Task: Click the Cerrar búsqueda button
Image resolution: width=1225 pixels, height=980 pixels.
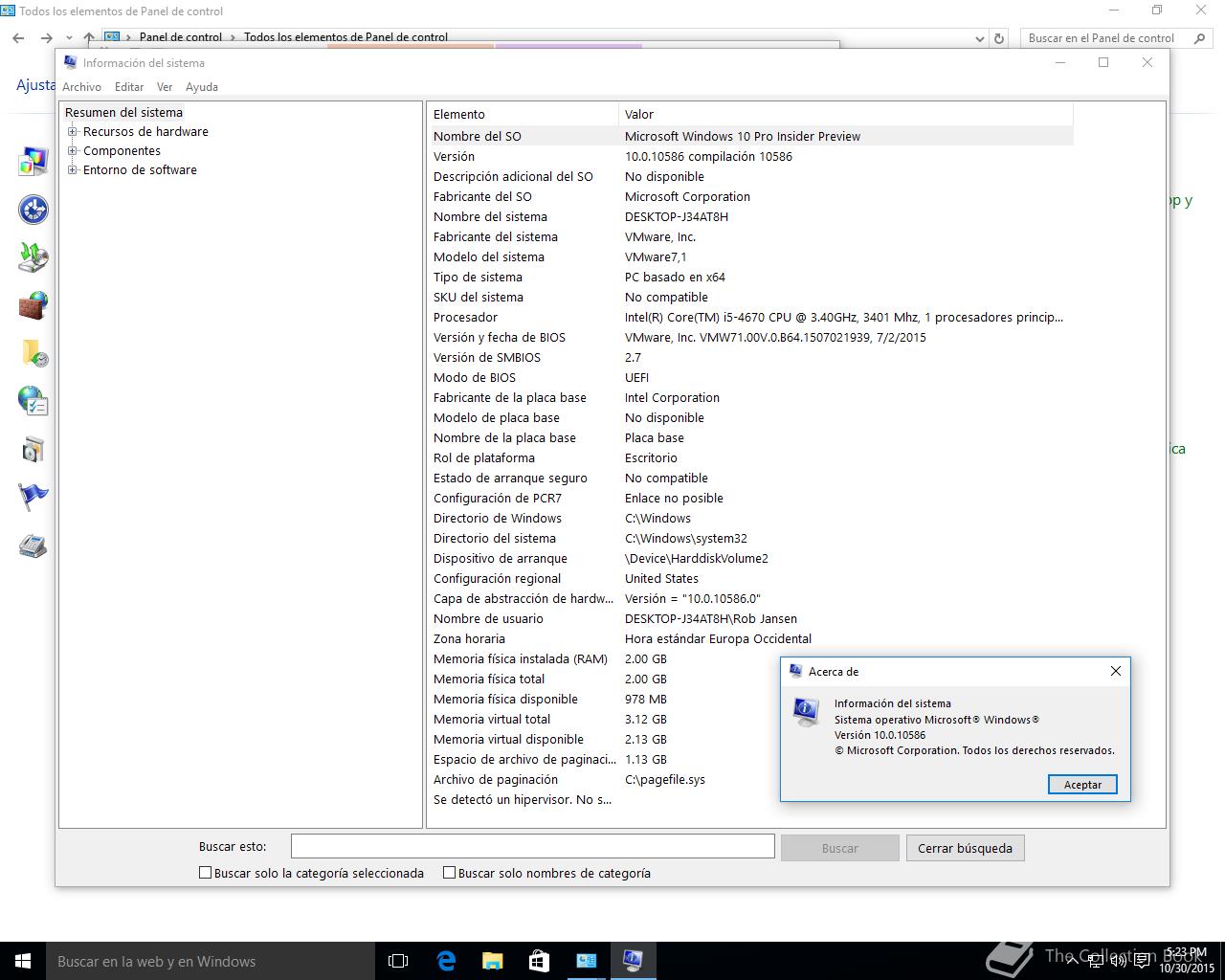Action: tap(965, 848)
